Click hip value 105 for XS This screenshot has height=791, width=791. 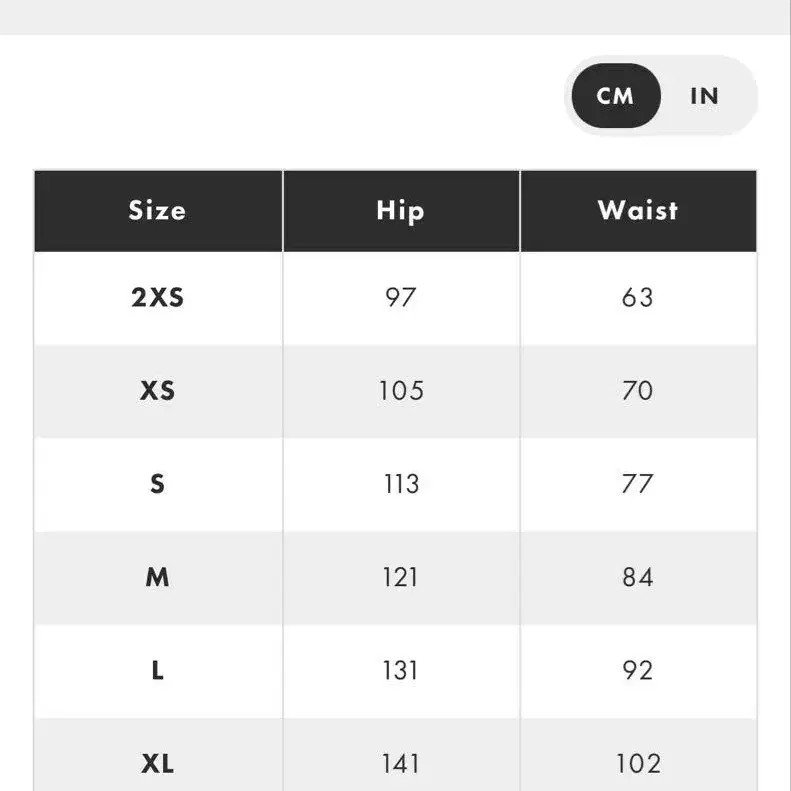coord(401,390)
